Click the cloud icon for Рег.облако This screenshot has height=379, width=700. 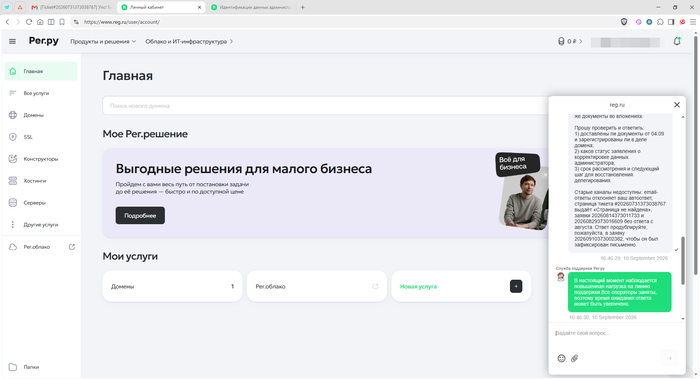pos(13,247)
